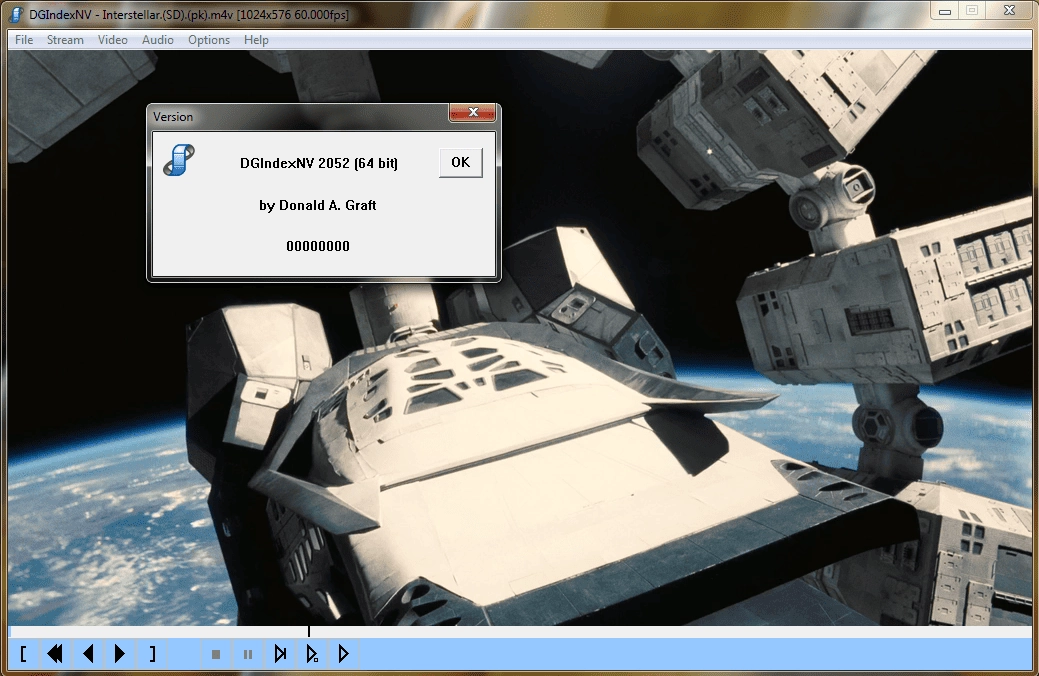Click the "by Donald A. Graft" text

(317, 205)
